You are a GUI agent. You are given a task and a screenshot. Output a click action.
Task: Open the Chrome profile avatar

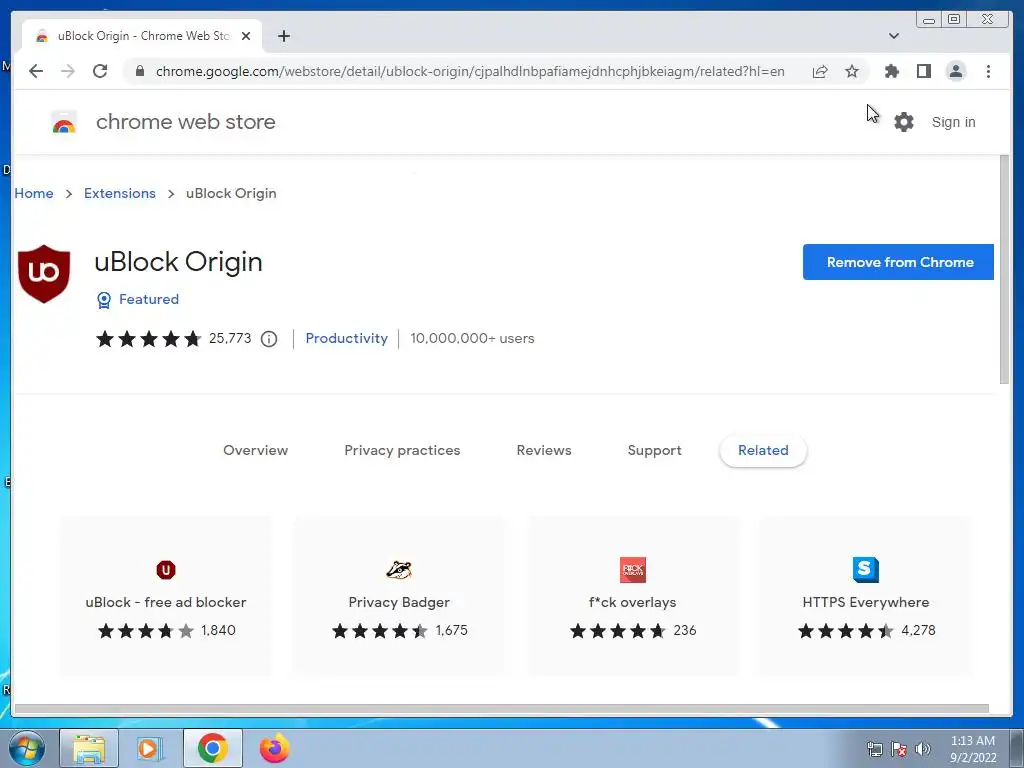[x=955, y=71]
